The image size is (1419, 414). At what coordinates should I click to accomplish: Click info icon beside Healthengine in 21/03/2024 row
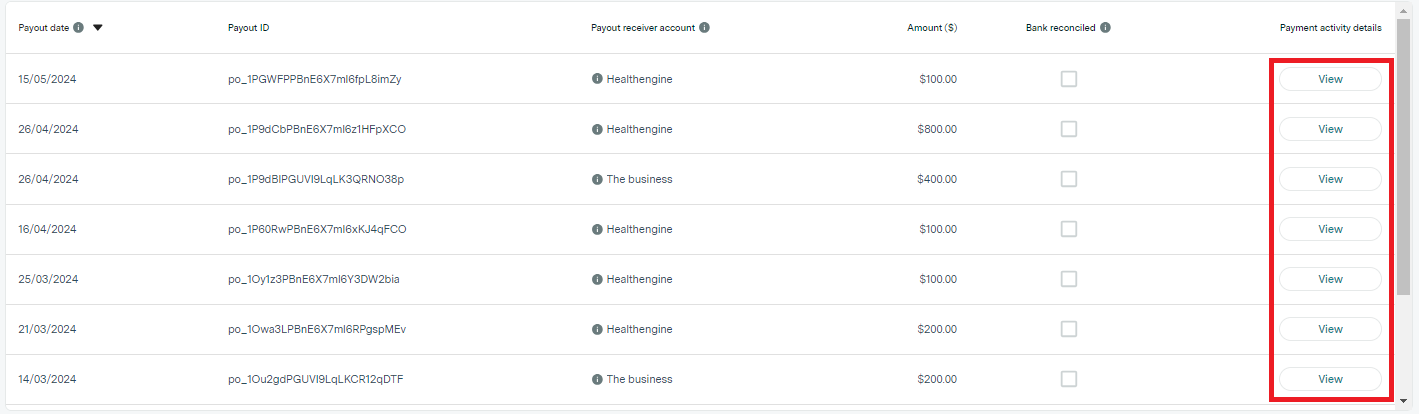[x=597, y=329]
